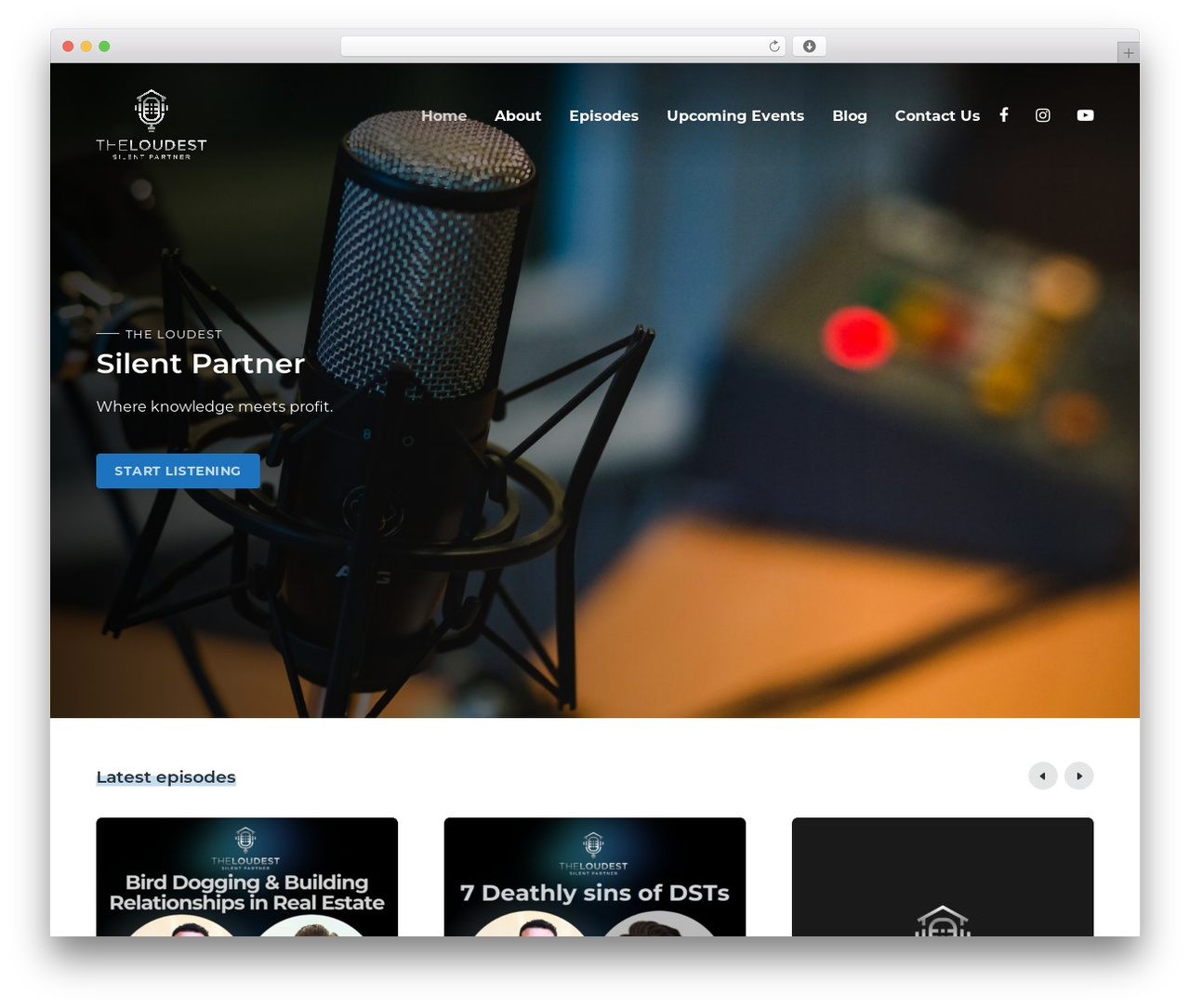
Task: Open the 7 Deathly sins of DSTs episode
Action: tap(595, 877)
